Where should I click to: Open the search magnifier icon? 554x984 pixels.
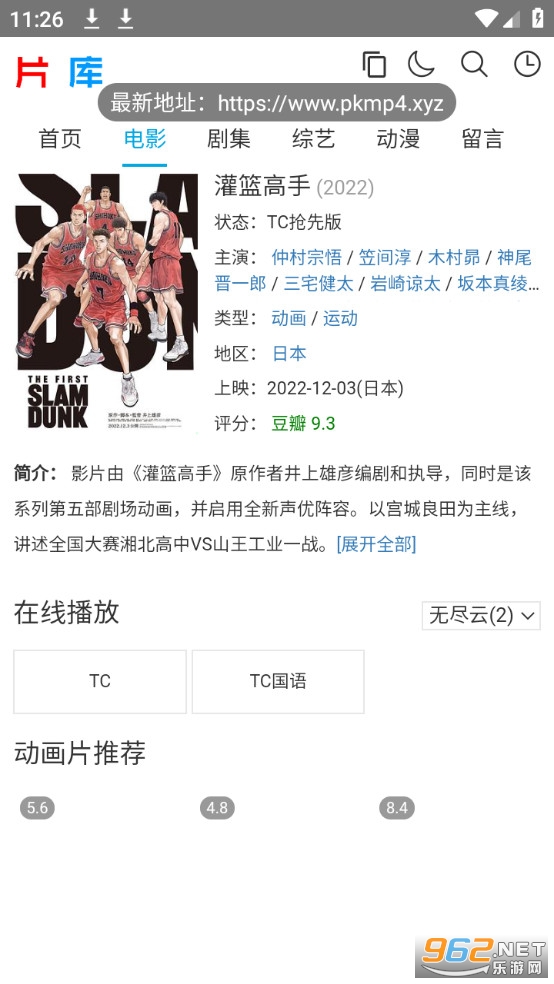pos(474,64)
